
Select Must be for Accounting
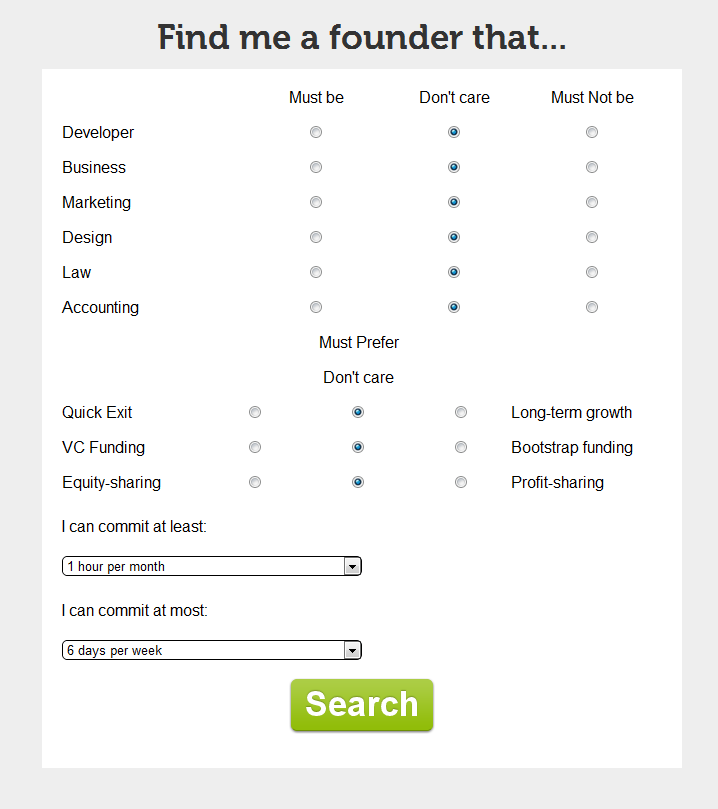point(316,307)
